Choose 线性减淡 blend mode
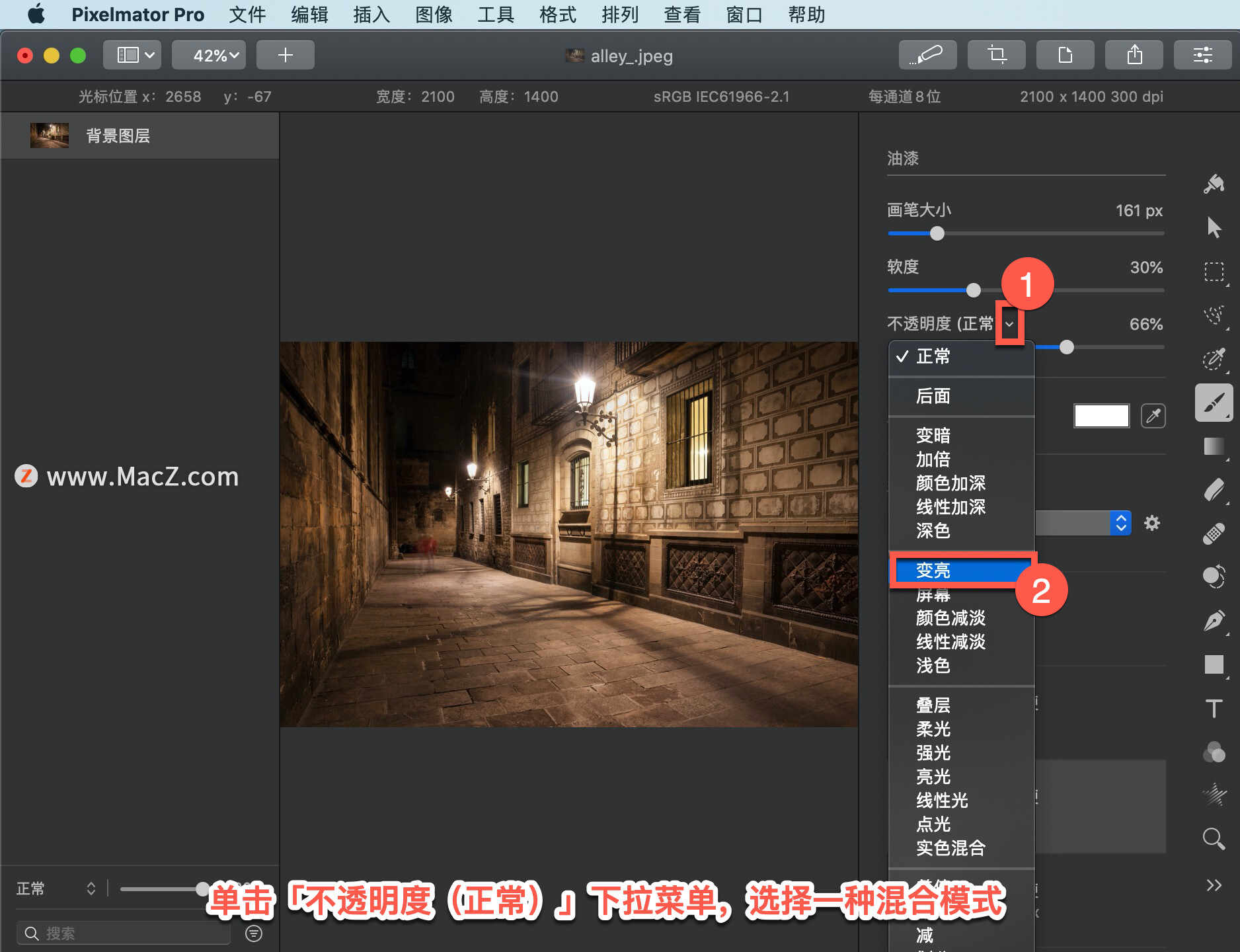 (962, 642)
